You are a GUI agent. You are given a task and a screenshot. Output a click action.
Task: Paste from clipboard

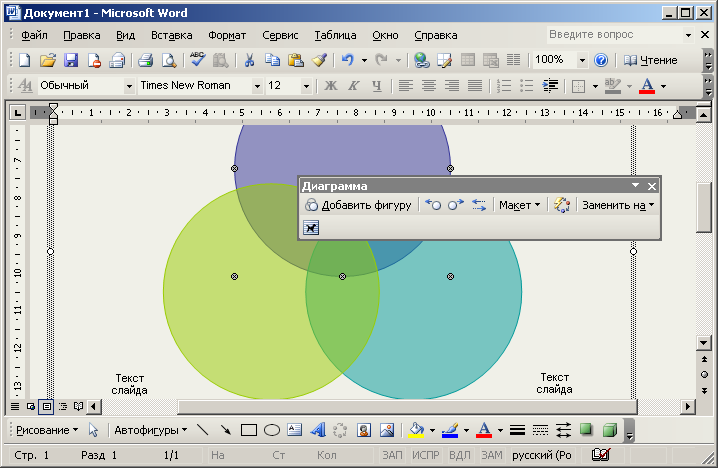tap(296, 60)
